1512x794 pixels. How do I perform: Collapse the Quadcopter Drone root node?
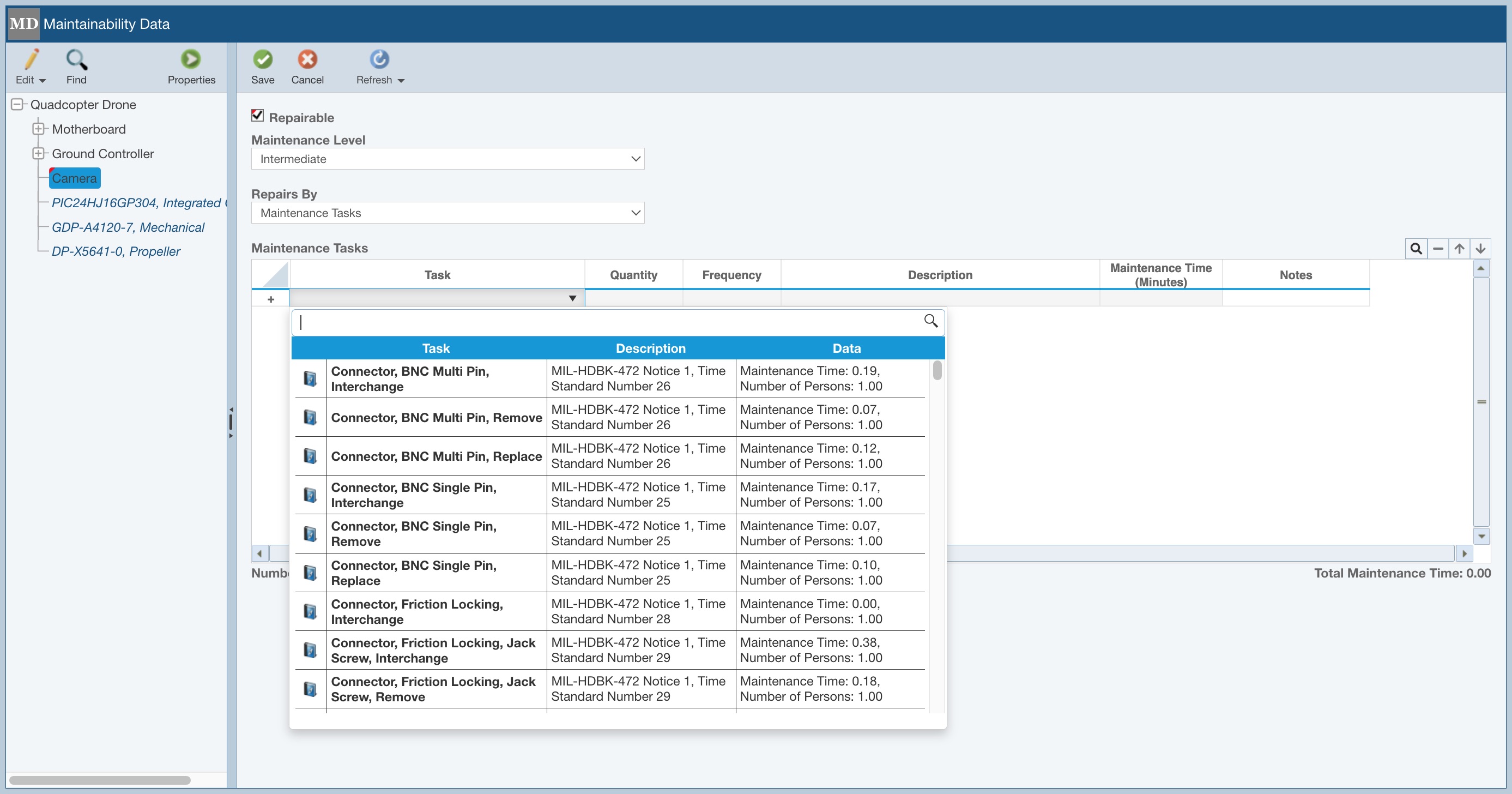[17, 105]
